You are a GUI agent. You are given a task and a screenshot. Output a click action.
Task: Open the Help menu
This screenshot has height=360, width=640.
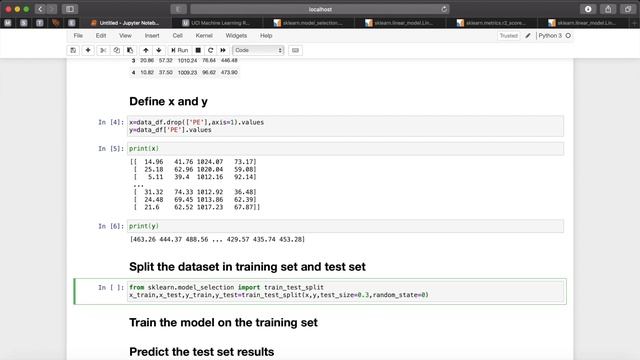[x=266, y=36]
